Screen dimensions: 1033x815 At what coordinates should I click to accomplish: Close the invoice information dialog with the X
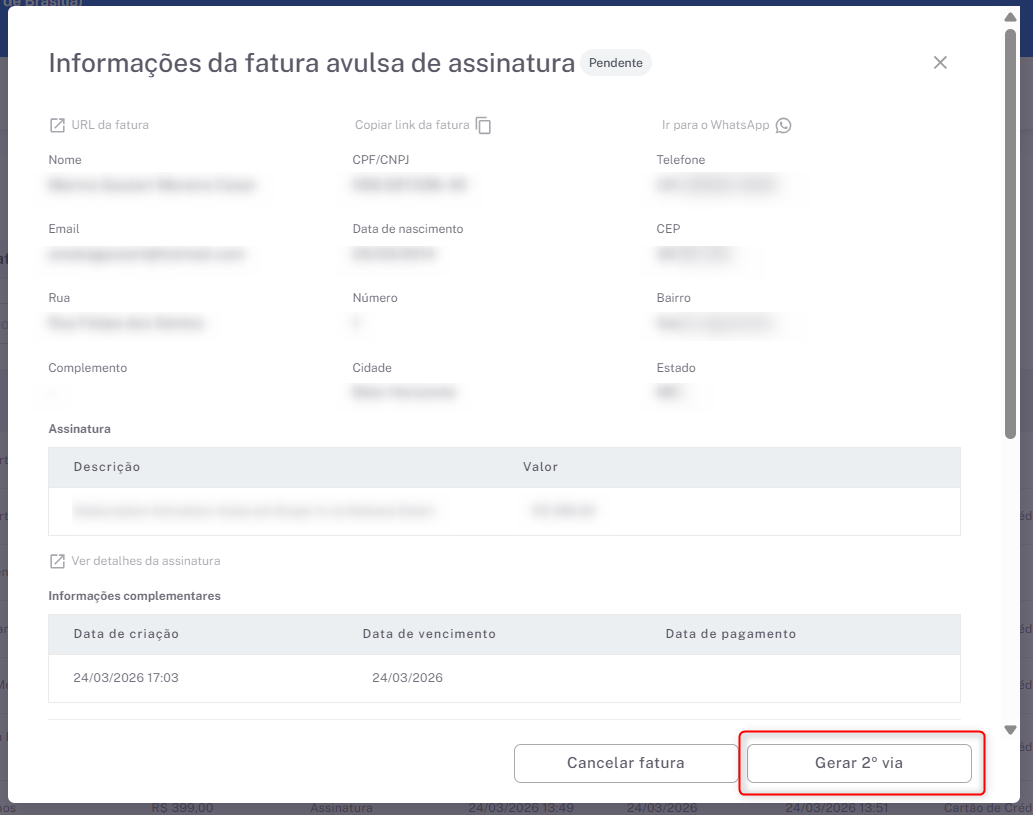tap(940, 63)
